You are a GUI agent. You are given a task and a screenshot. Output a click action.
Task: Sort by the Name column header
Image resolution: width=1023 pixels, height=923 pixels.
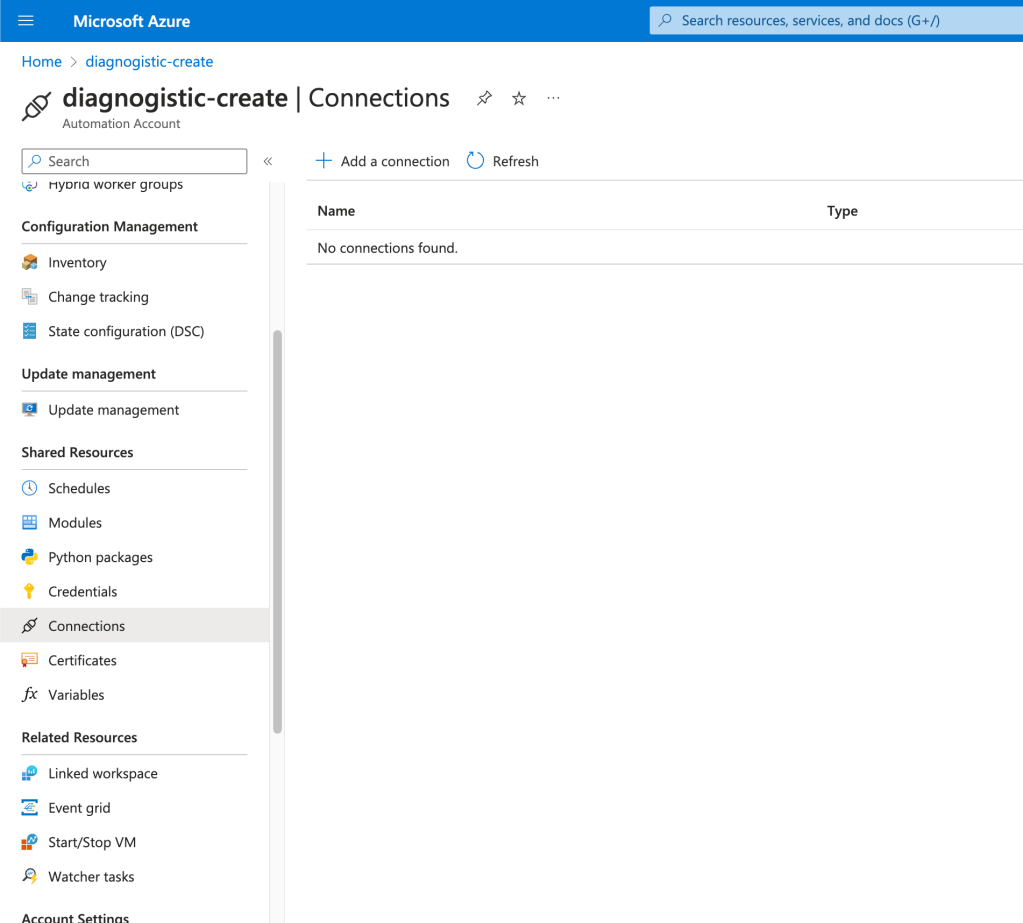point(336,211)
